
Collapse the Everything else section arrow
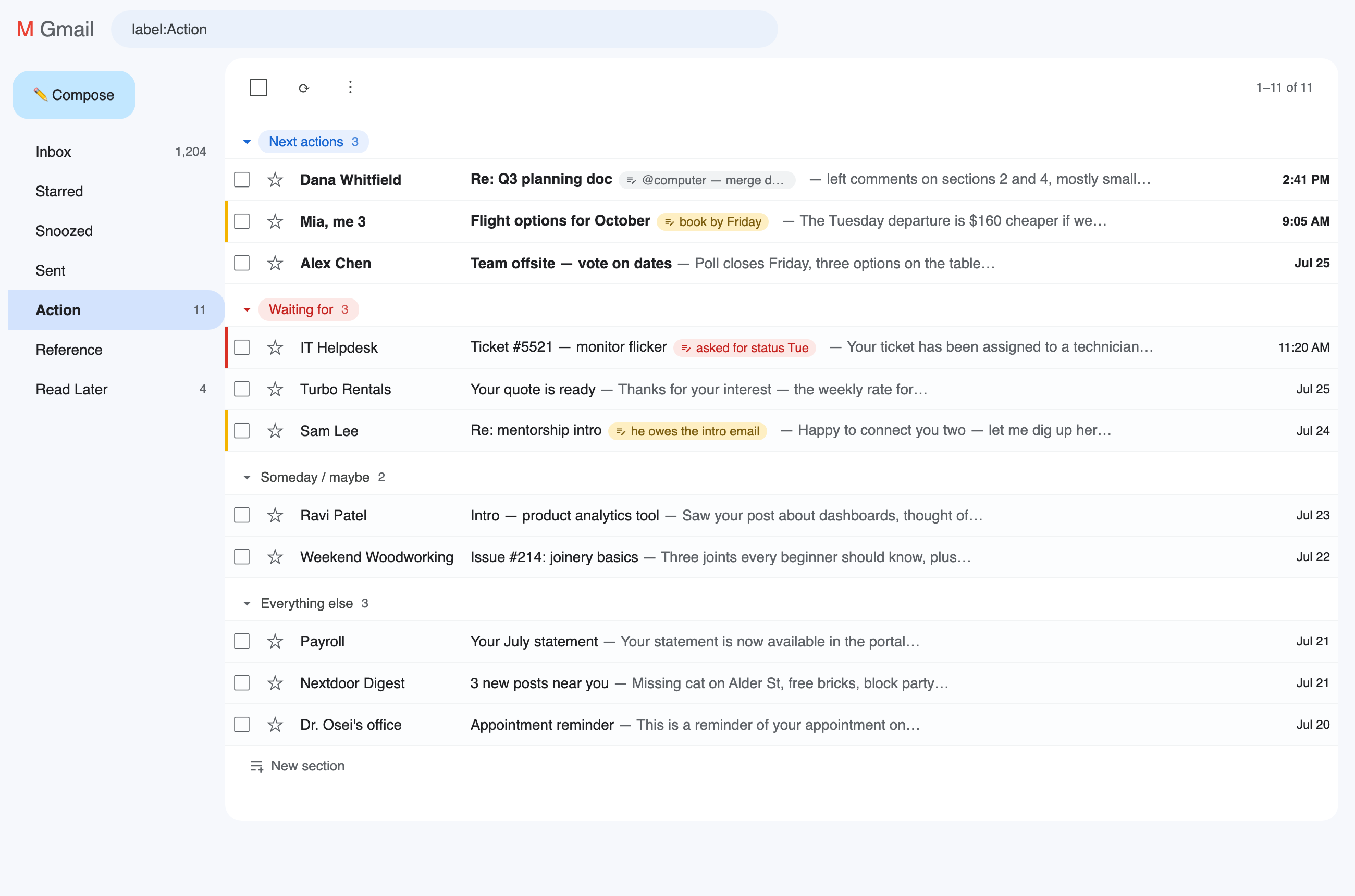[247, 603]
